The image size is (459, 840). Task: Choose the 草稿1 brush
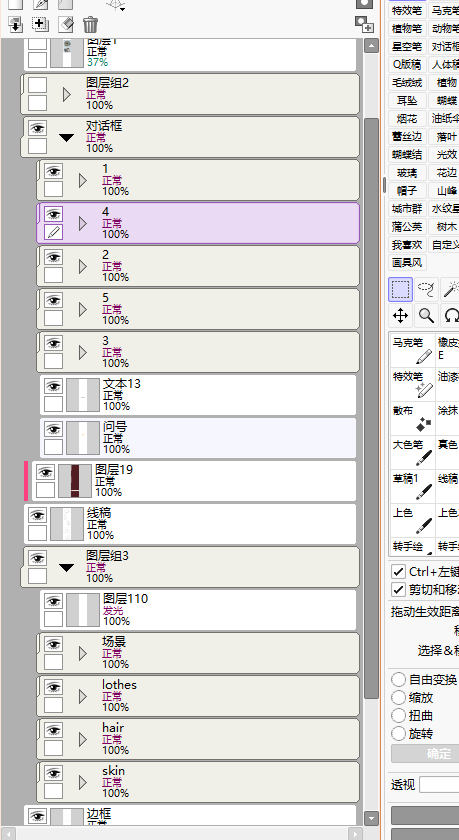(x=412, y=487)
